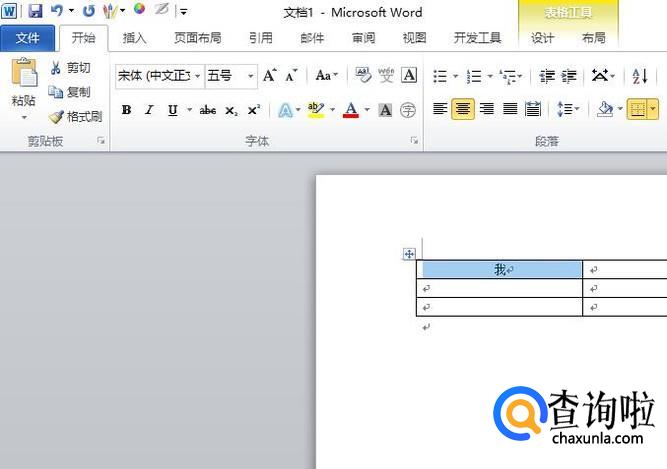Switch to the 引用 (References) tab
This screenshot has width=667, height=469.
pyautogui.click(x=261, y=38)
